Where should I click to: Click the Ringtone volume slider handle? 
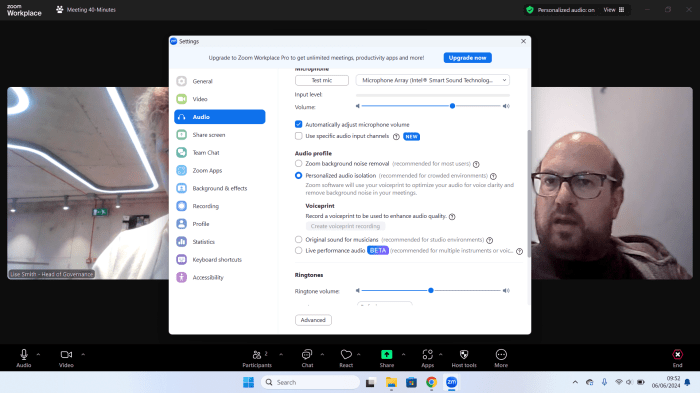[431, 291]
